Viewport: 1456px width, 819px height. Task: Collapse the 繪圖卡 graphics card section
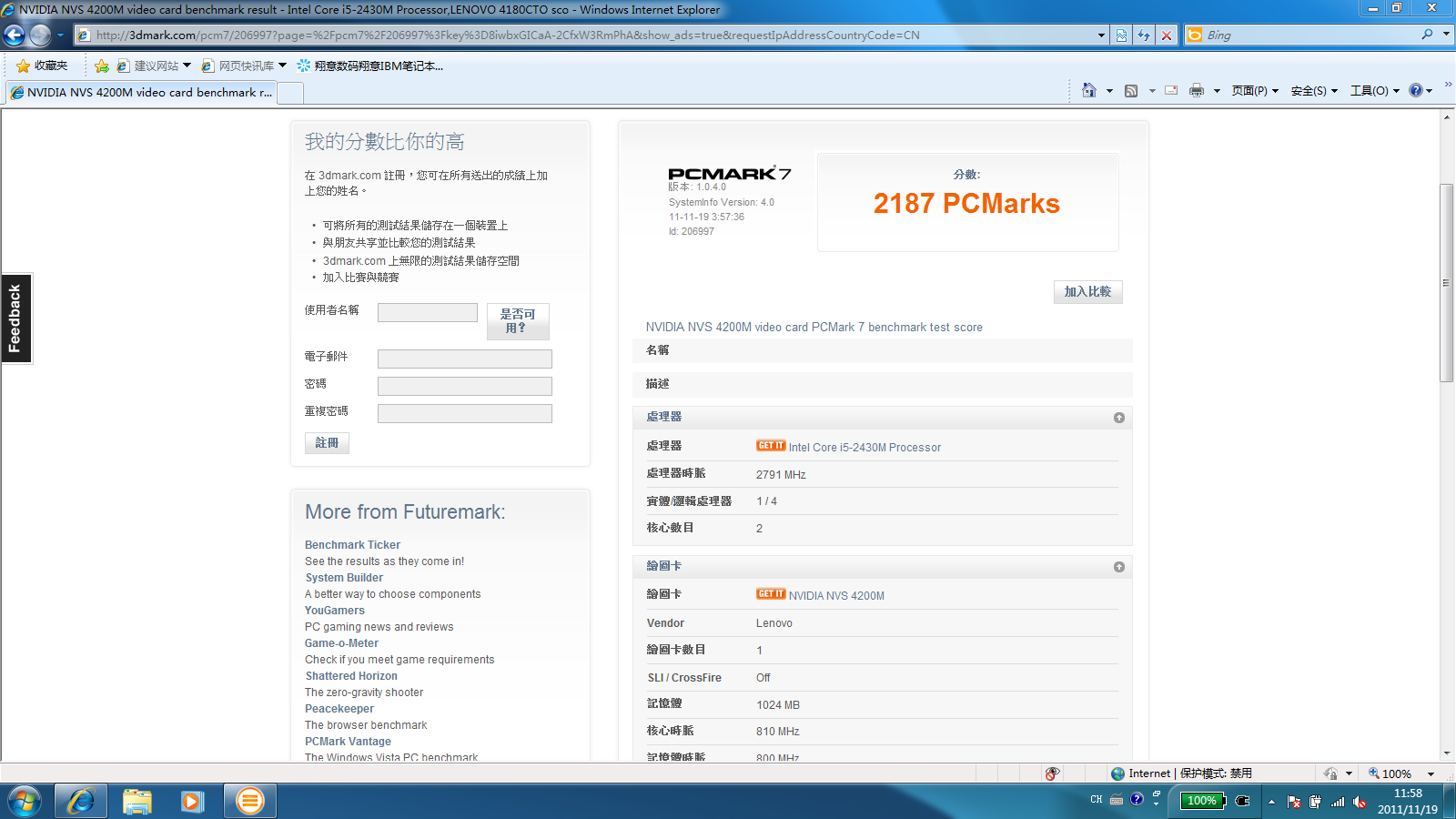[x=1119, y=567]
